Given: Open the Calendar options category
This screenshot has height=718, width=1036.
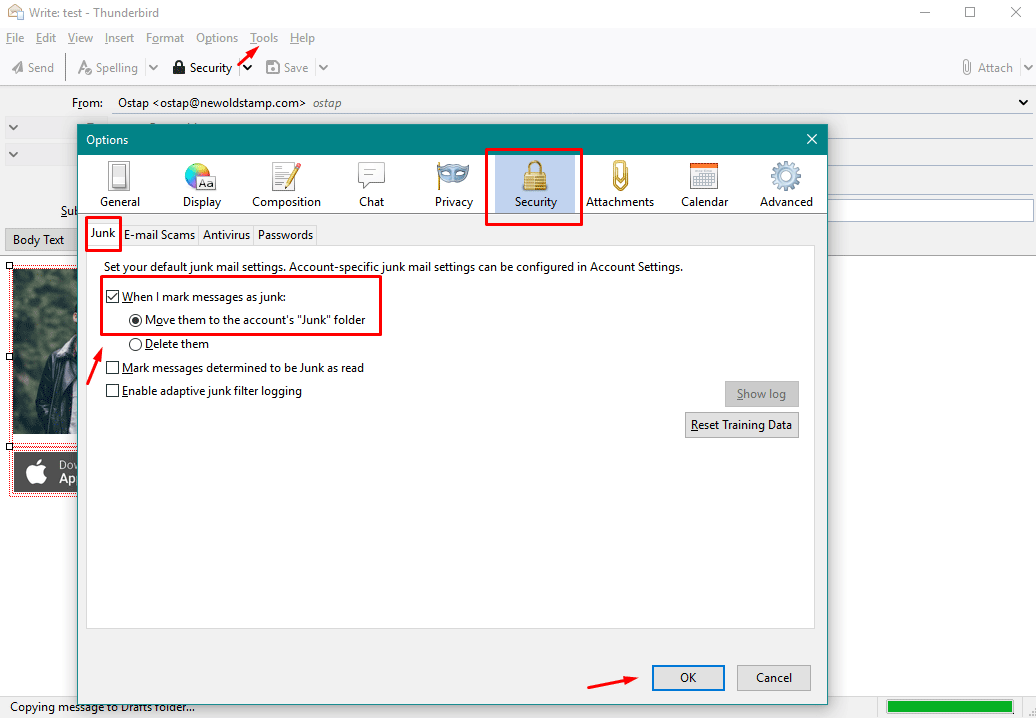Looking at the screenshot, I should [x=704, y=184].
